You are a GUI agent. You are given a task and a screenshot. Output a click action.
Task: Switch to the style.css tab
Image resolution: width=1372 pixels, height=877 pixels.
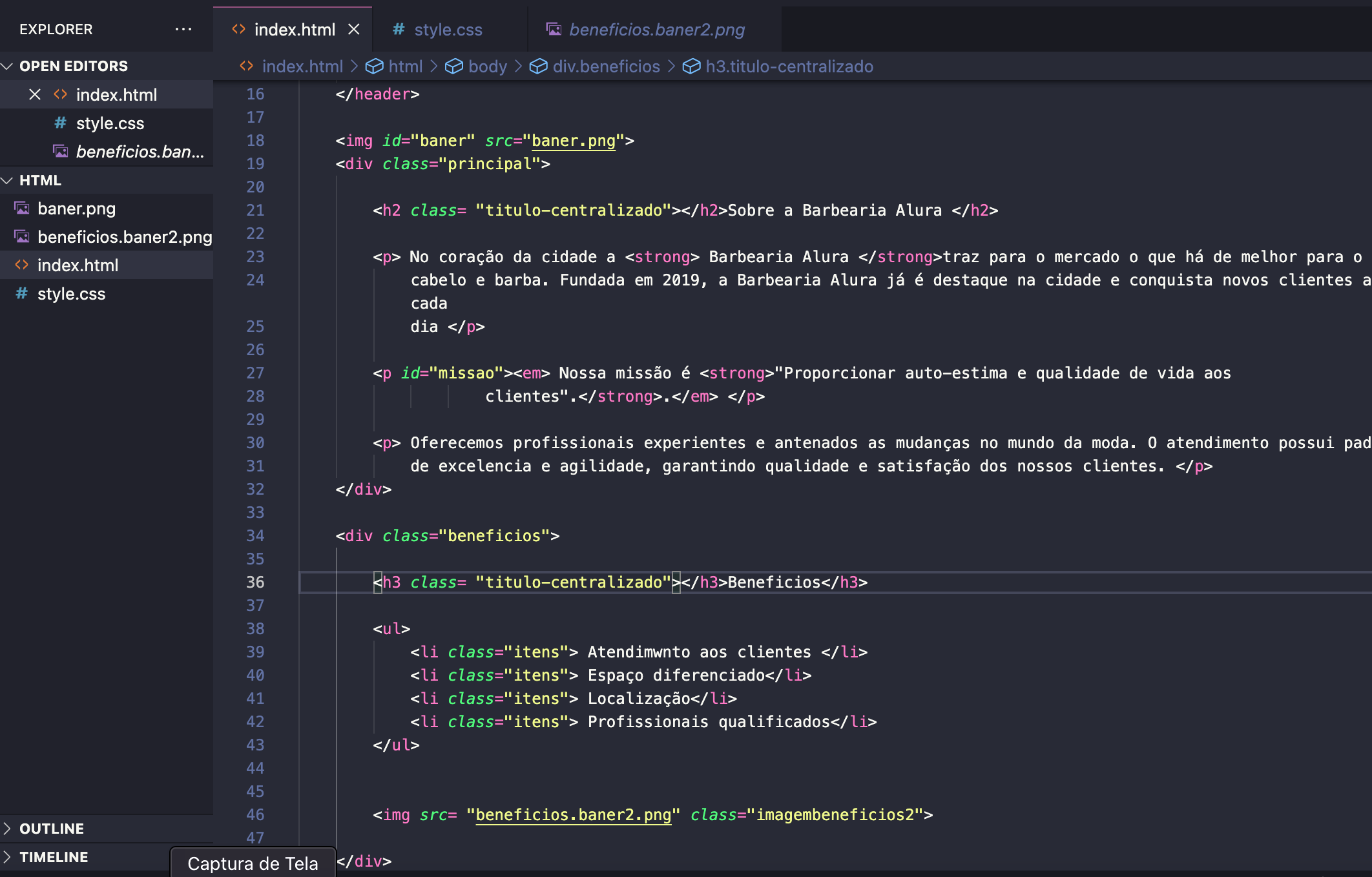448,30
